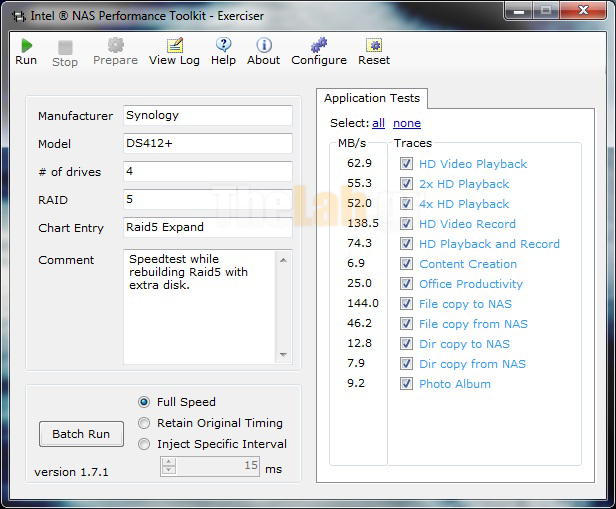Click the Select none link
Screen dimensions: 616x509
(x=407, y=123)
